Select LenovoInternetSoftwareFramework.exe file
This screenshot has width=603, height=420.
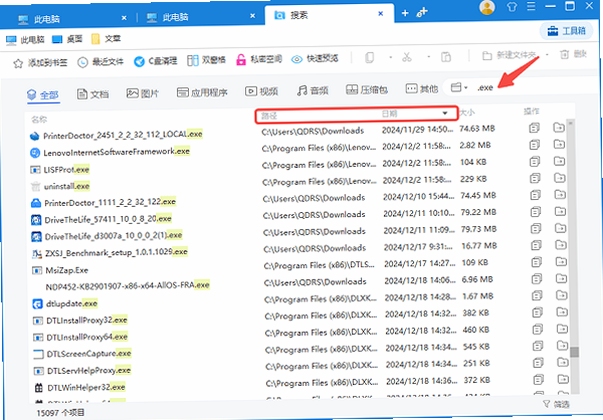tap(117, 152)
